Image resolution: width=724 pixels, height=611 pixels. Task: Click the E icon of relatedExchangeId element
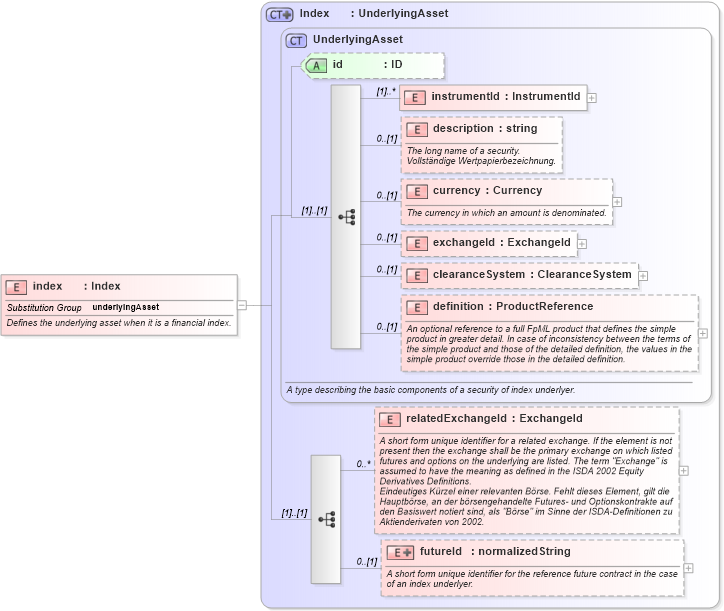coord(390,419)
